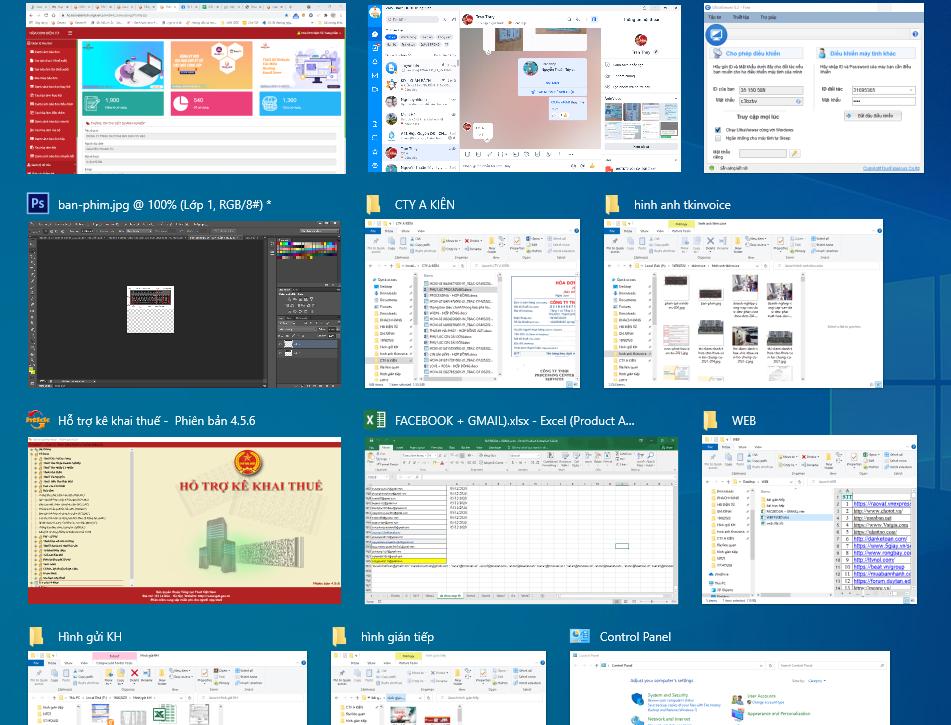Select the 'Hình gửi KH' window title
The width and height of the screenshot is (951, 725).
point(90,636)
